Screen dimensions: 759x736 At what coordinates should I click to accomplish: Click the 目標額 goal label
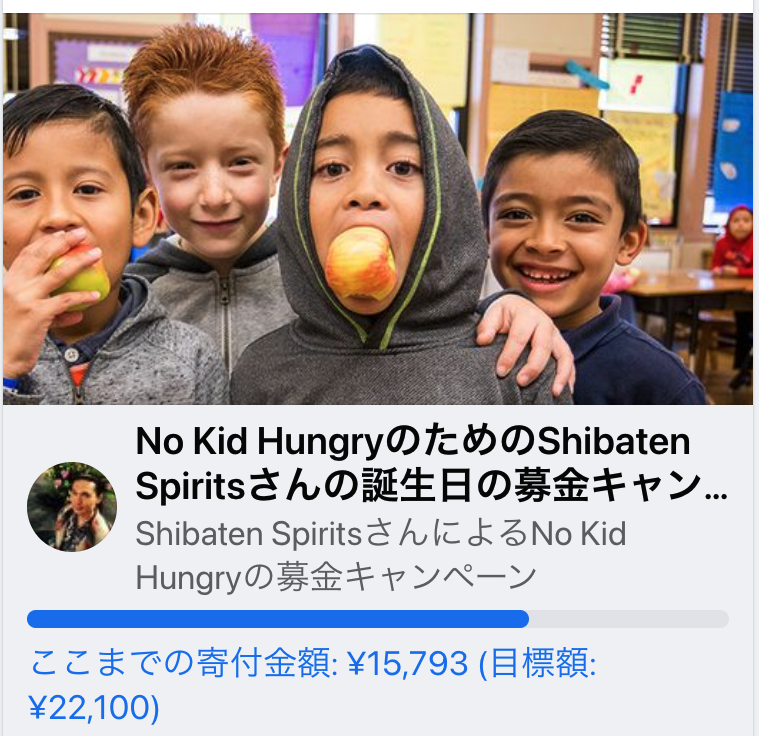pyautogui.click(x=543, y=662)
